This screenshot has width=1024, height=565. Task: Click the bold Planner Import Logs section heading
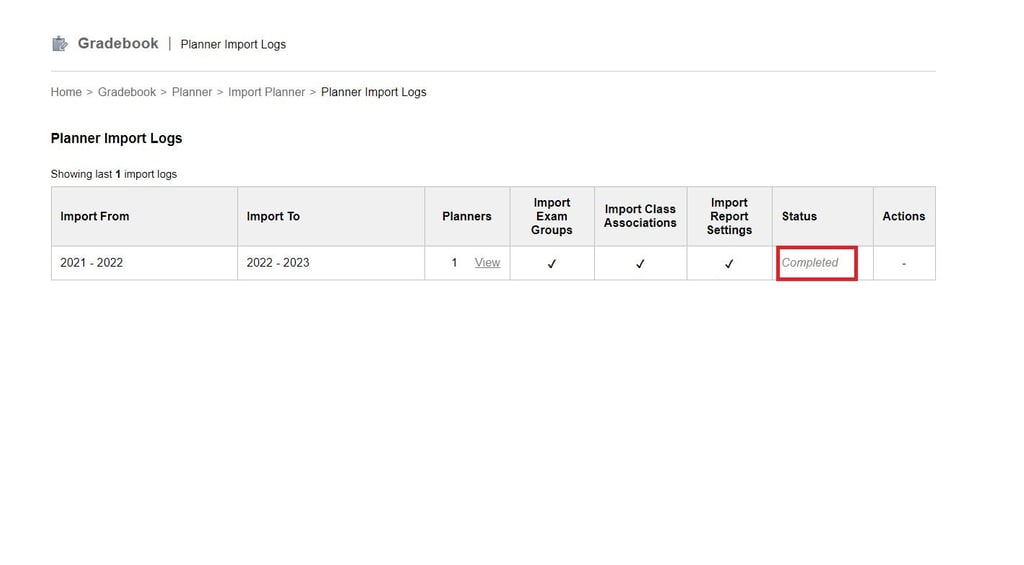116,138
